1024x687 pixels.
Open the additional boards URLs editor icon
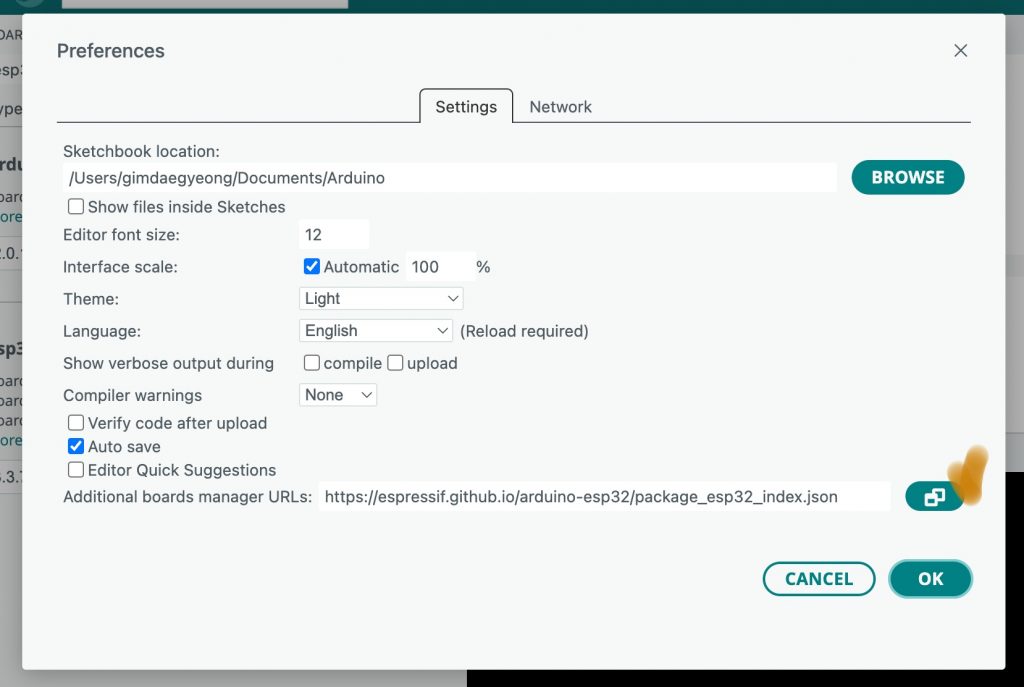934,497
